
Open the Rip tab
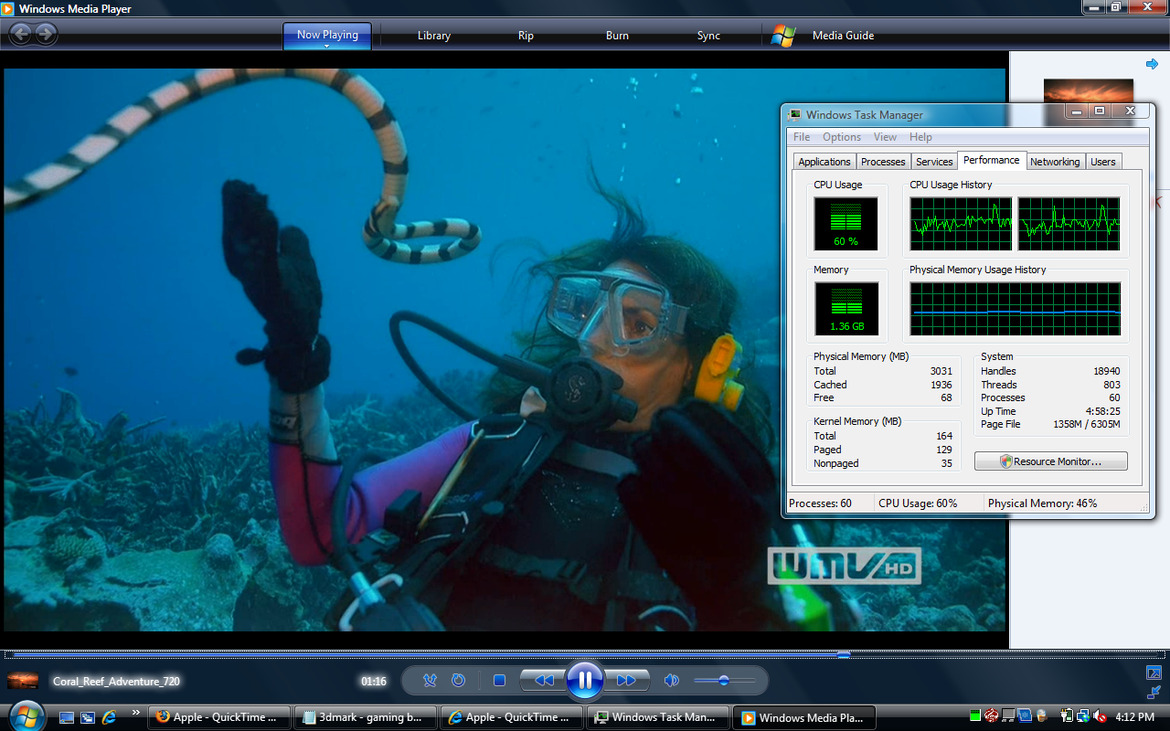pyautogui.click(x=525, y=35)
